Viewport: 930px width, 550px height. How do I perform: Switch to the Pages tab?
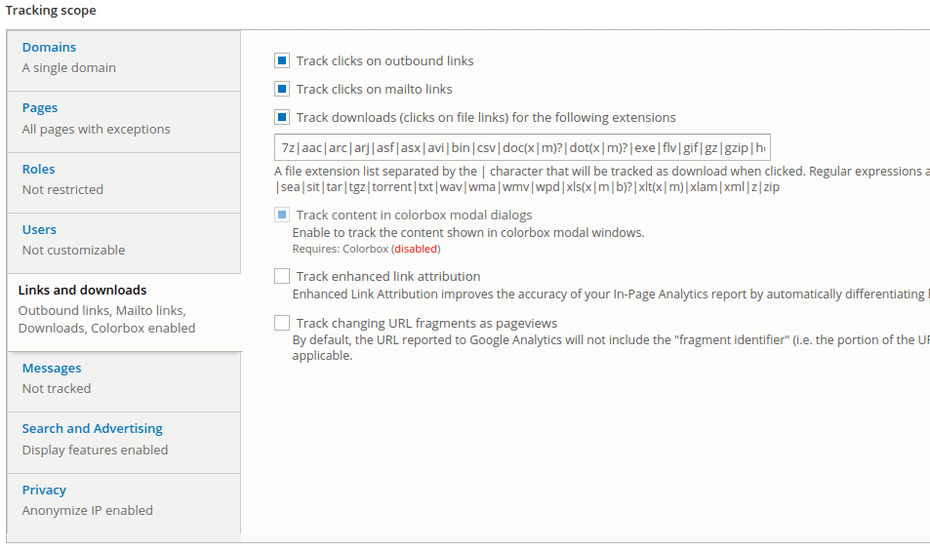click(x=40, y=108)
